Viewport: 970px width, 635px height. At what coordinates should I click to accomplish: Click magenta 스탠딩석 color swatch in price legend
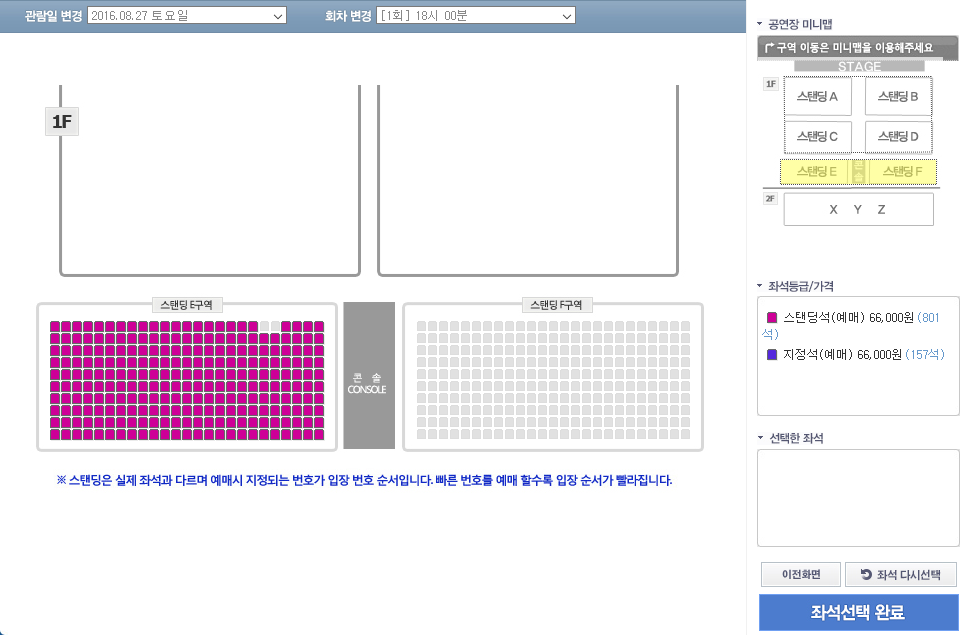click(x=769, y=317)
